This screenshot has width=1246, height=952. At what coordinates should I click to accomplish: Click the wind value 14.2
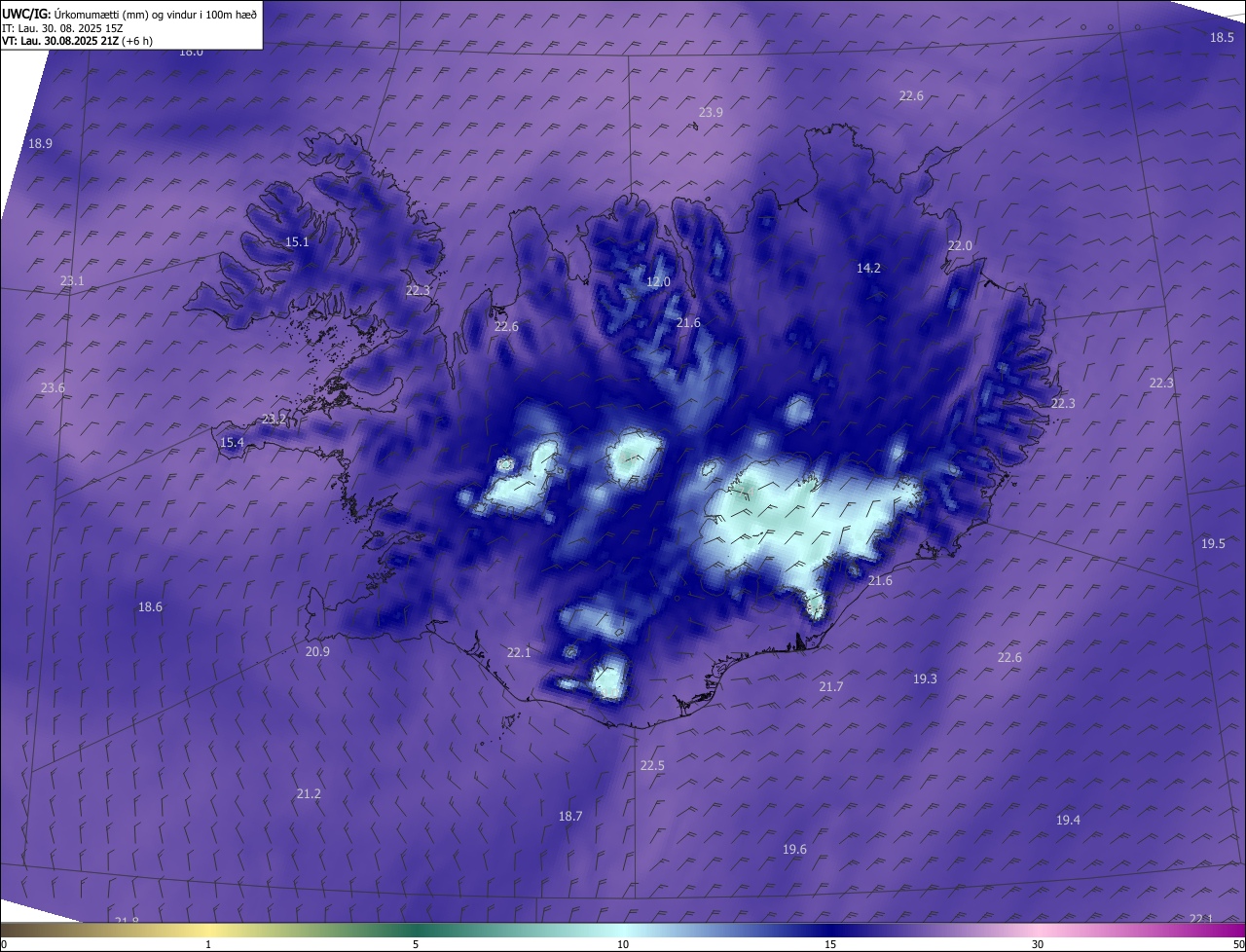pyautogui.click(x=868, y=269)
